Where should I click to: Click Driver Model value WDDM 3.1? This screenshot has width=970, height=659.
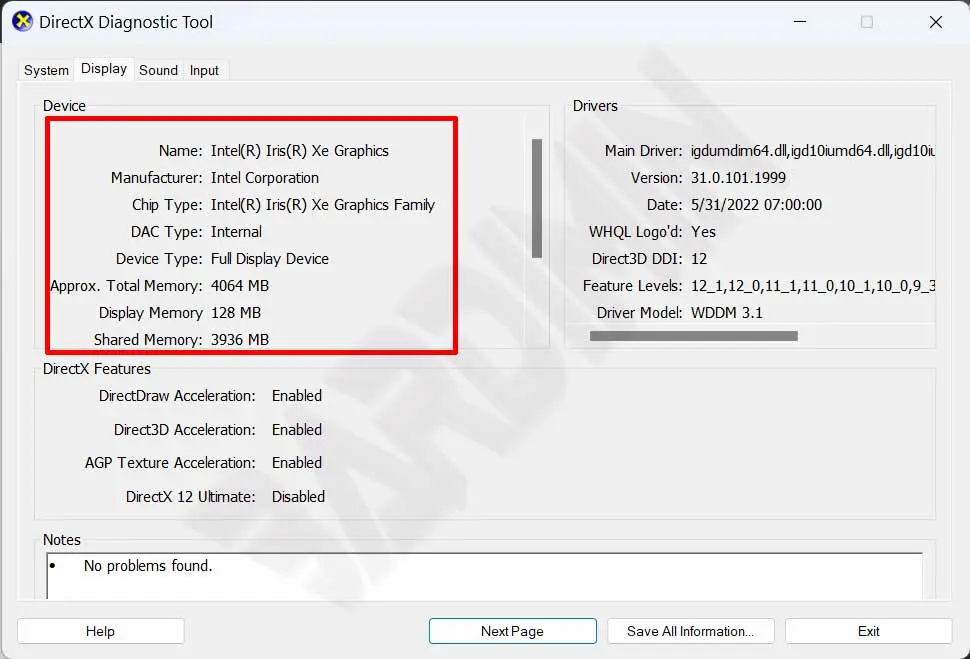pyautogui.click(x=727, y=313)
